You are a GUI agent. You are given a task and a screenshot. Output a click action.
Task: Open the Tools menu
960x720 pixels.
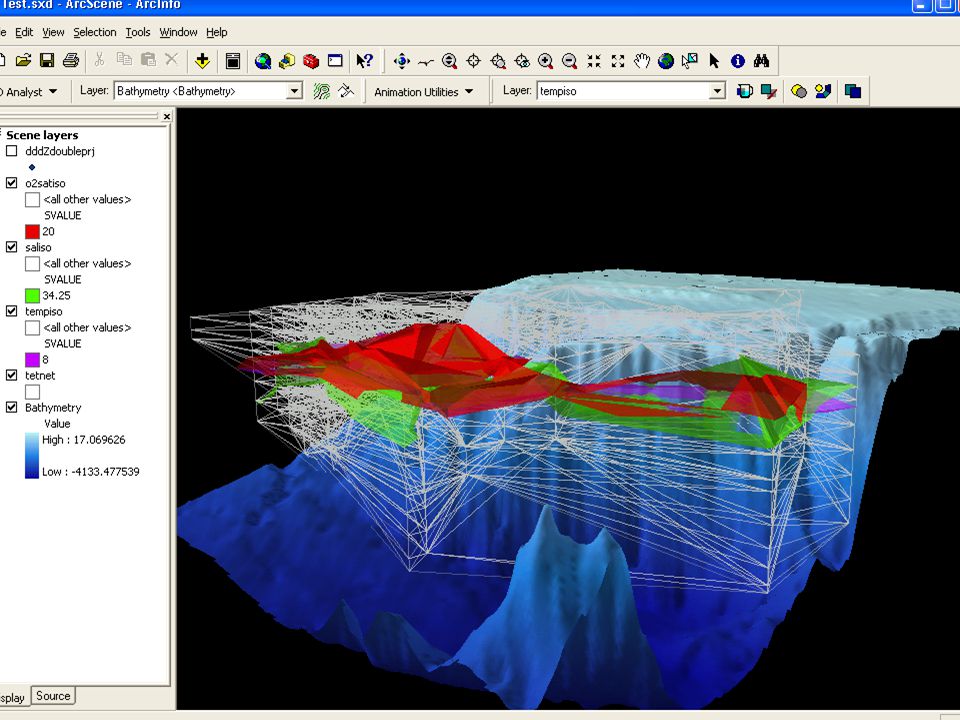point(138,32)
